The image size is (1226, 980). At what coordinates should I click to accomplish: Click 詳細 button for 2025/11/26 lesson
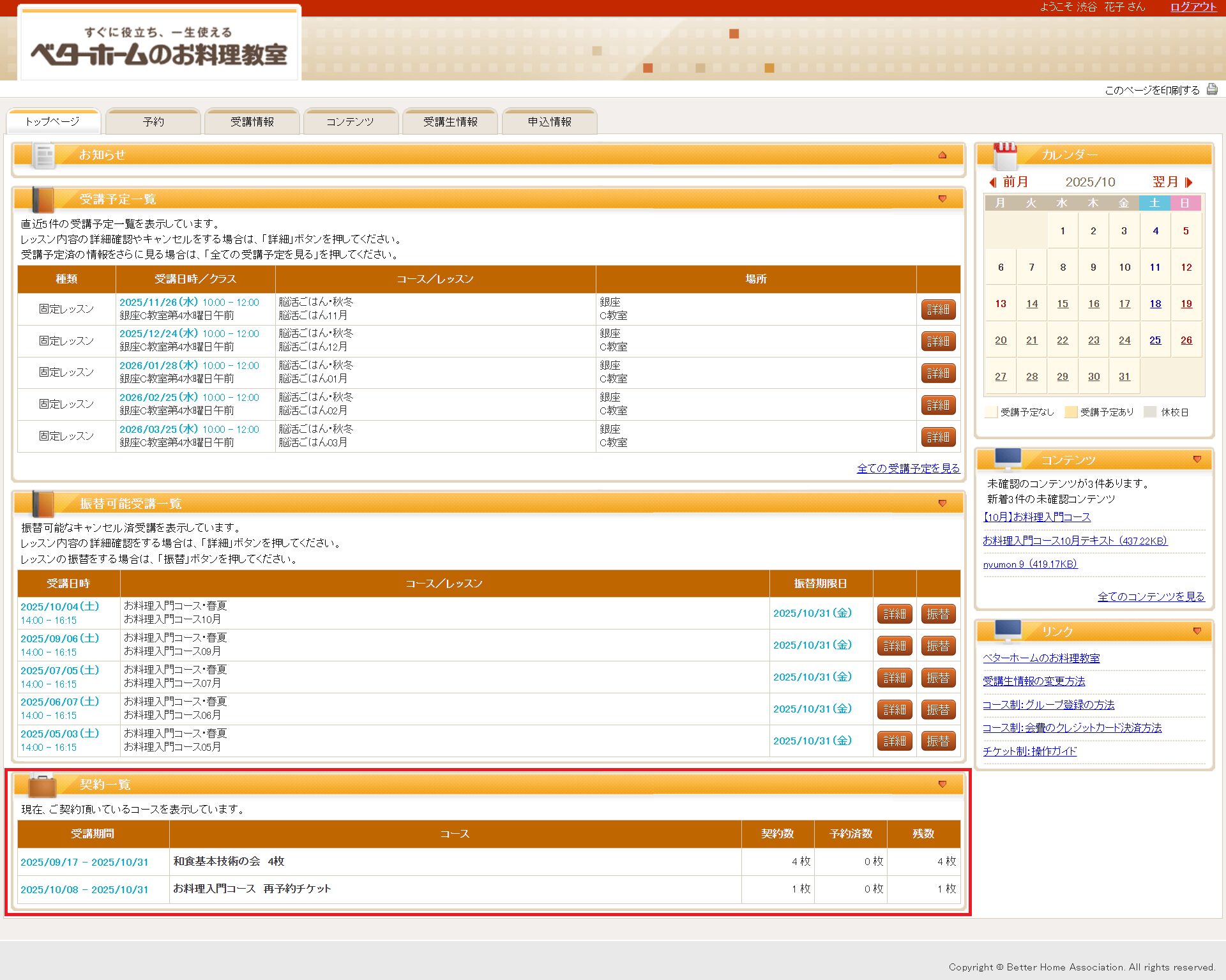coord(937,310)
